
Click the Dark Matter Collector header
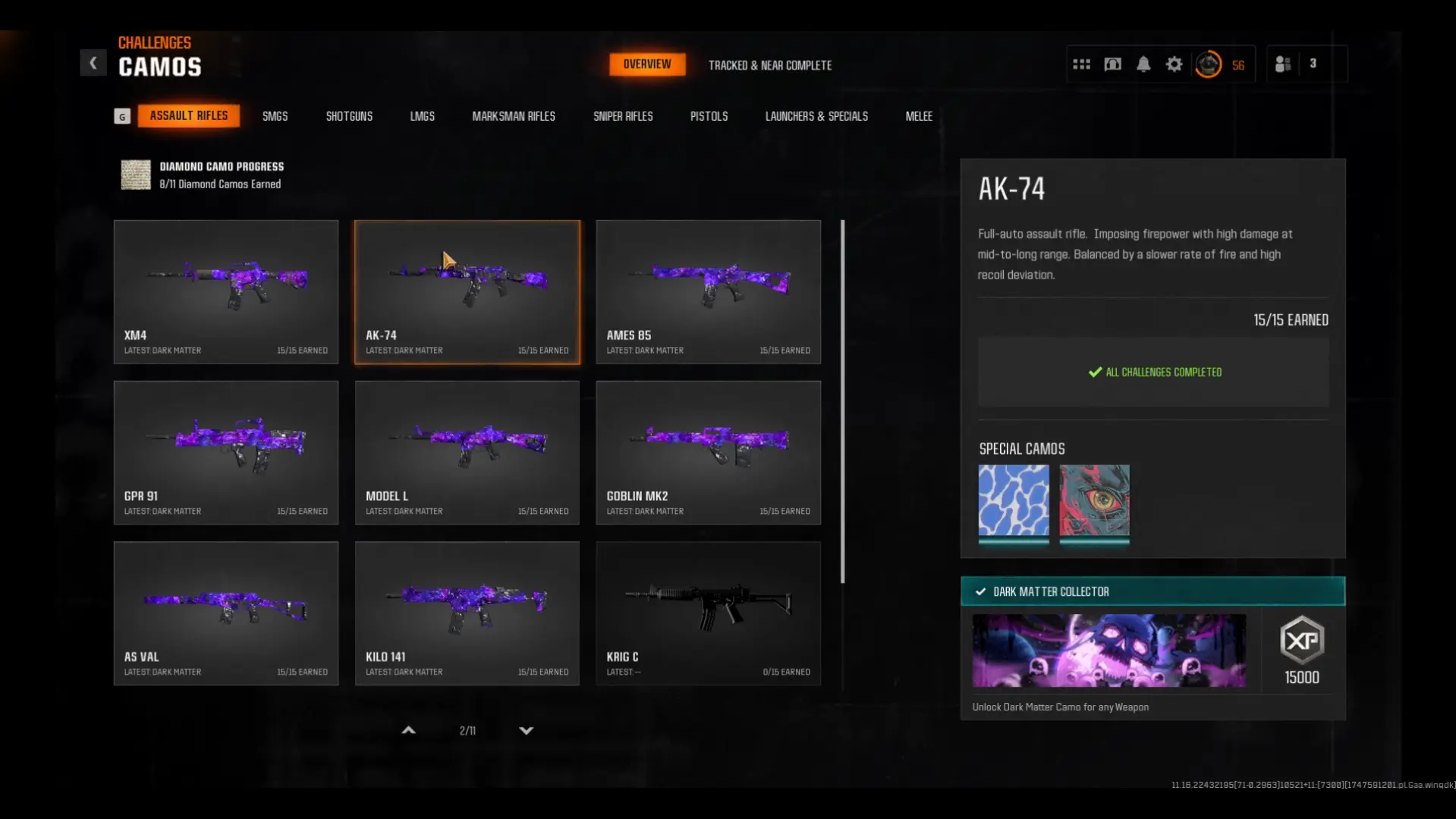pos(1153,591)
